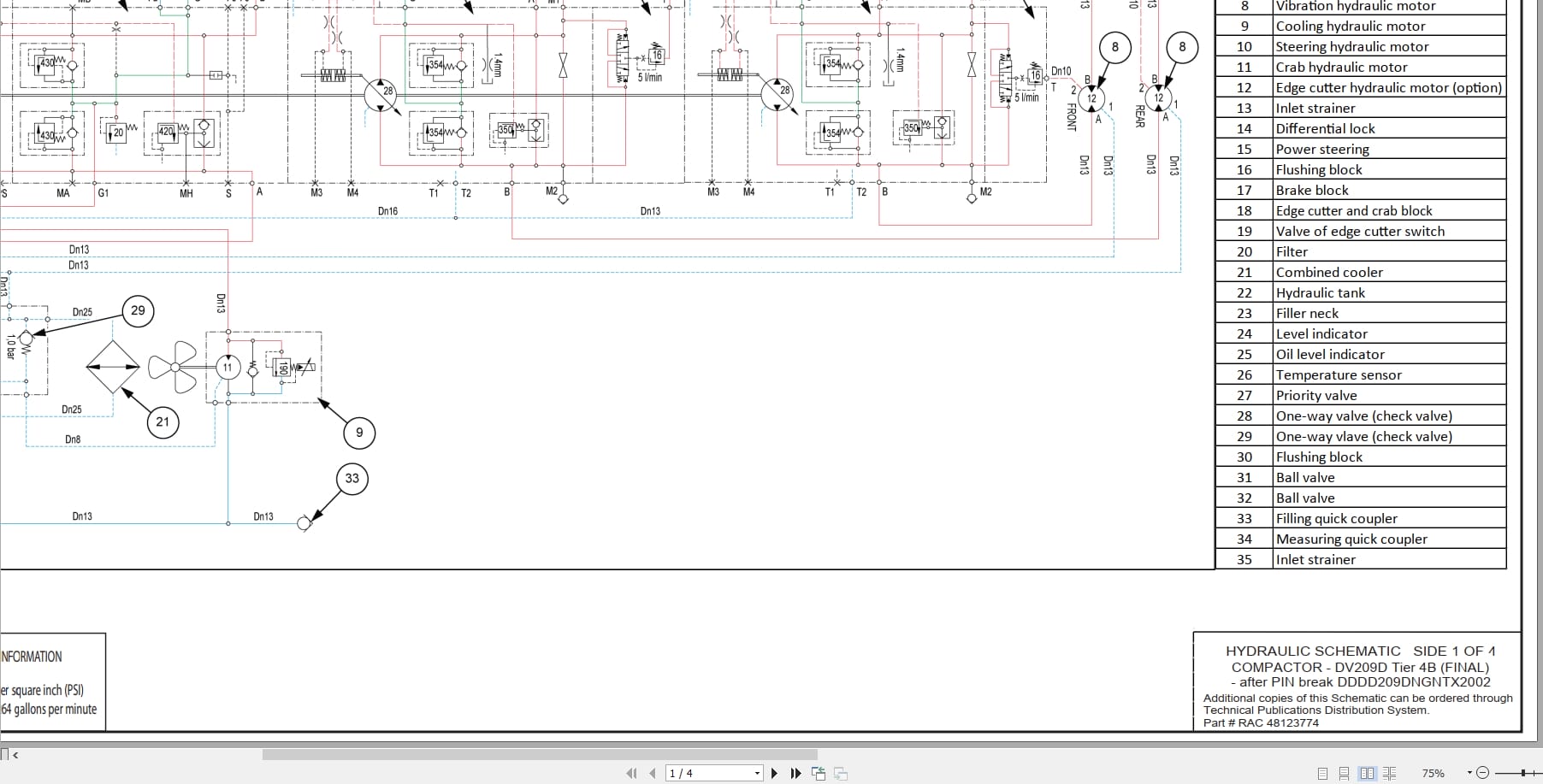Screen dimensions: 1543x784
Task: Go to the last page using fast-forward arrow
Action: (795, 774)
